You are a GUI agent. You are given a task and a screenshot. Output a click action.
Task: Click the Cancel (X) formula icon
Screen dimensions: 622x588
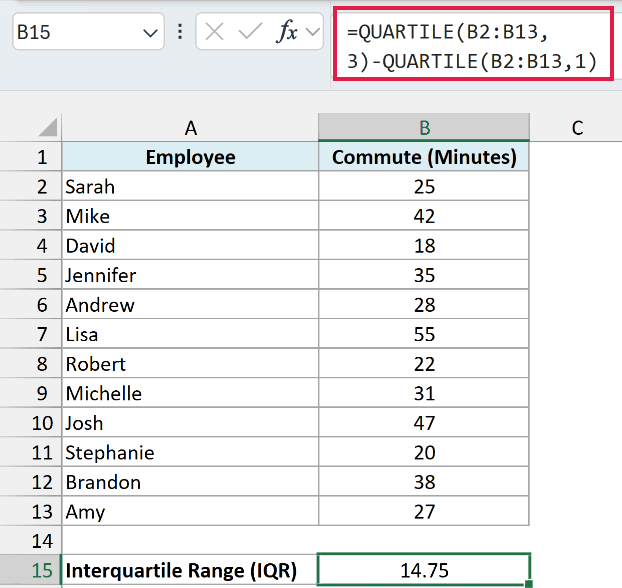click(215, 32)
